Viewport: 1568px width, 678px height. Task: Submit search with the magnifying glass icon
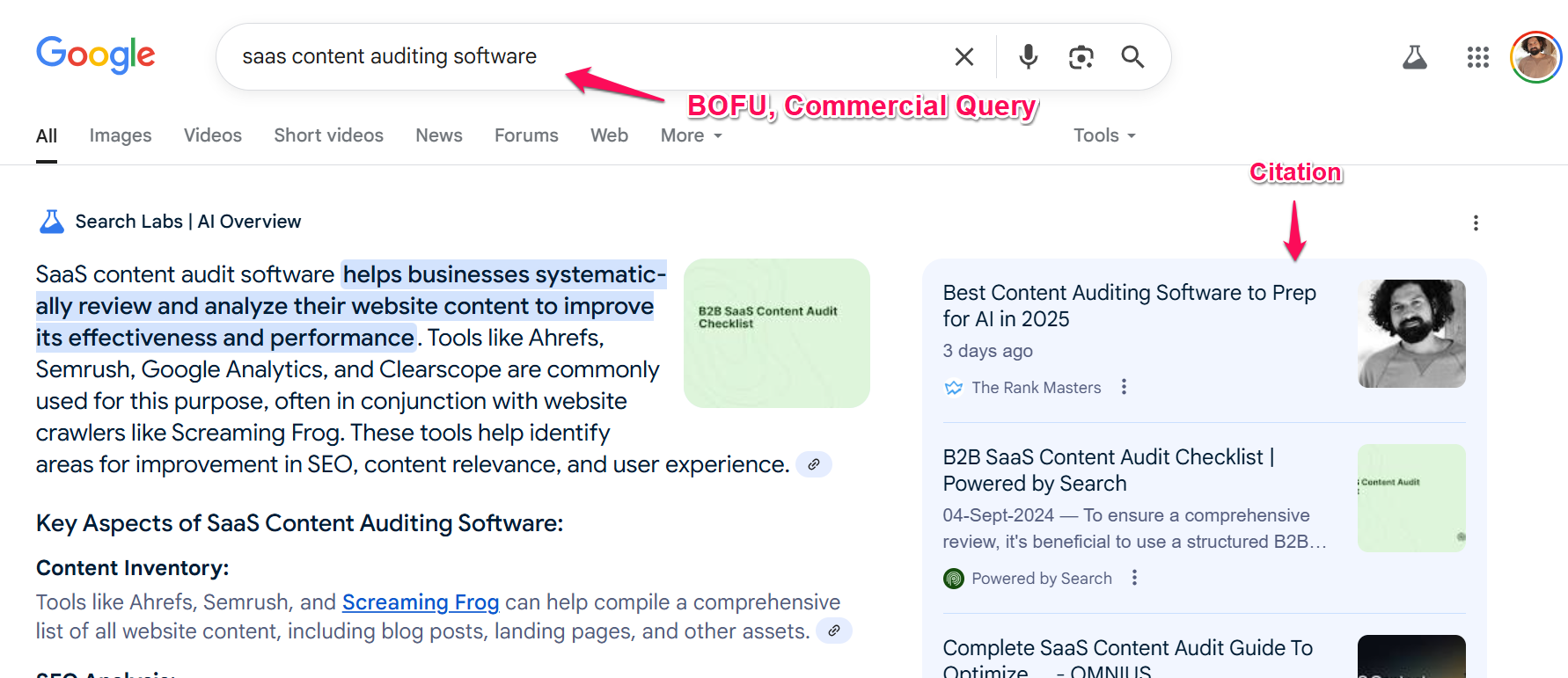click(x=1132, y=57)
